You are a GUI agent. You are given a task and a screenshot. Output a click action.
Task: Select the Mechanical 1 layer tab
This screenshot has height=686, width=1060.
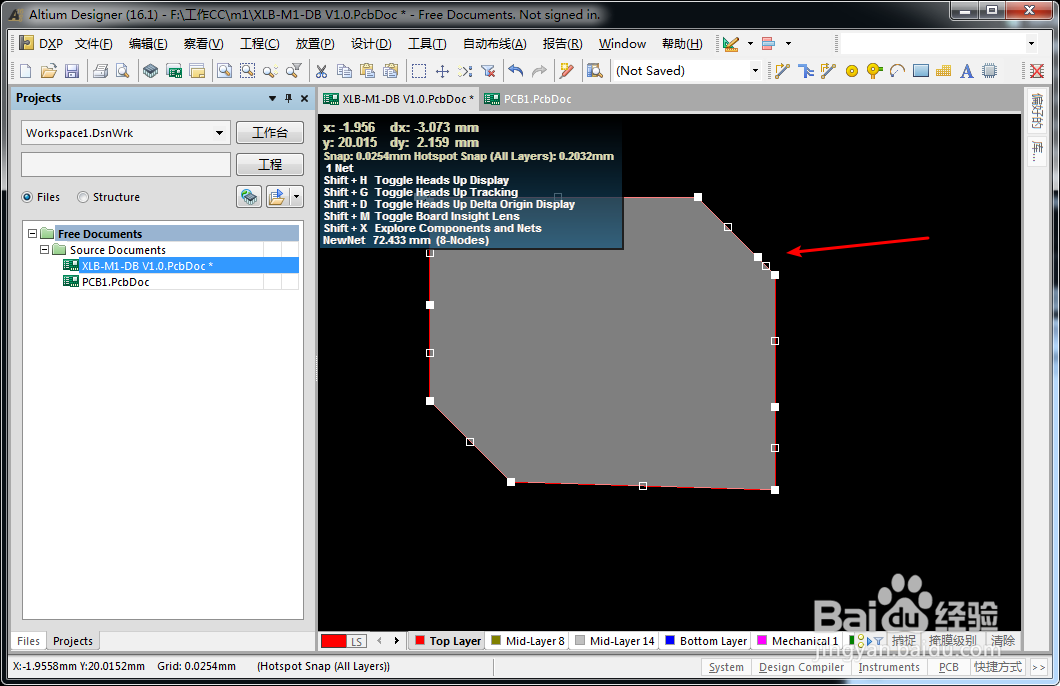click(798, 641)
